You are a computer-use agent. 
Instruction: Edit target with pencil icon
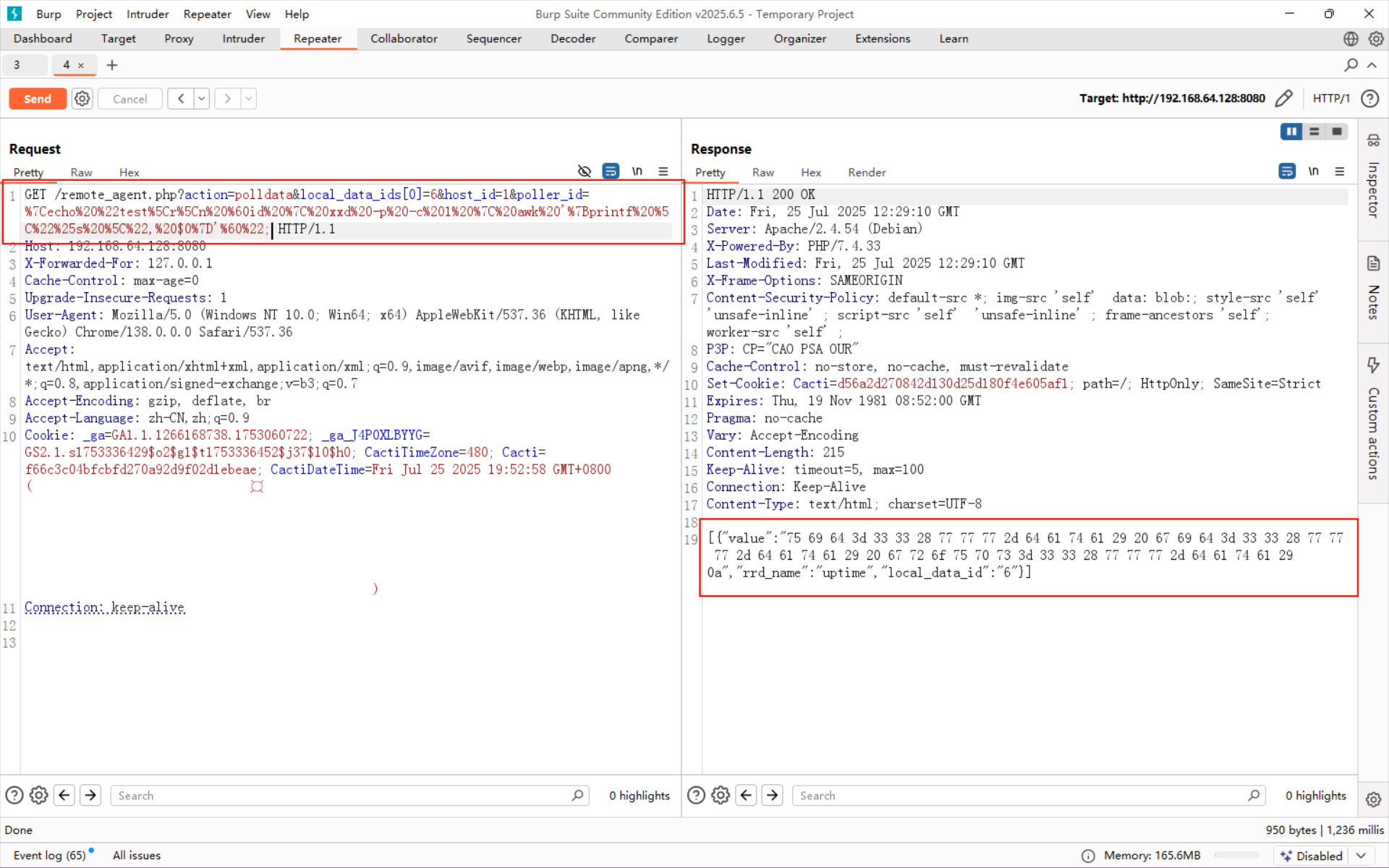[x=1284, y=98]
